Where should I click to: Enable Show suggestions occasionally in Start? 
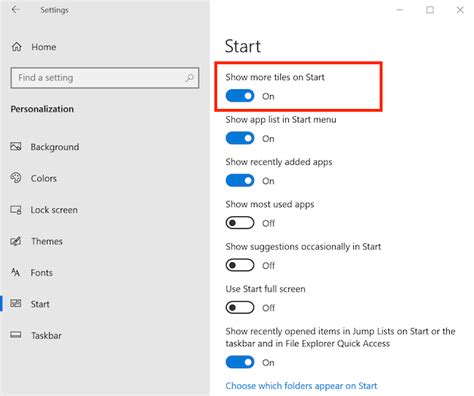coord(240,265)
